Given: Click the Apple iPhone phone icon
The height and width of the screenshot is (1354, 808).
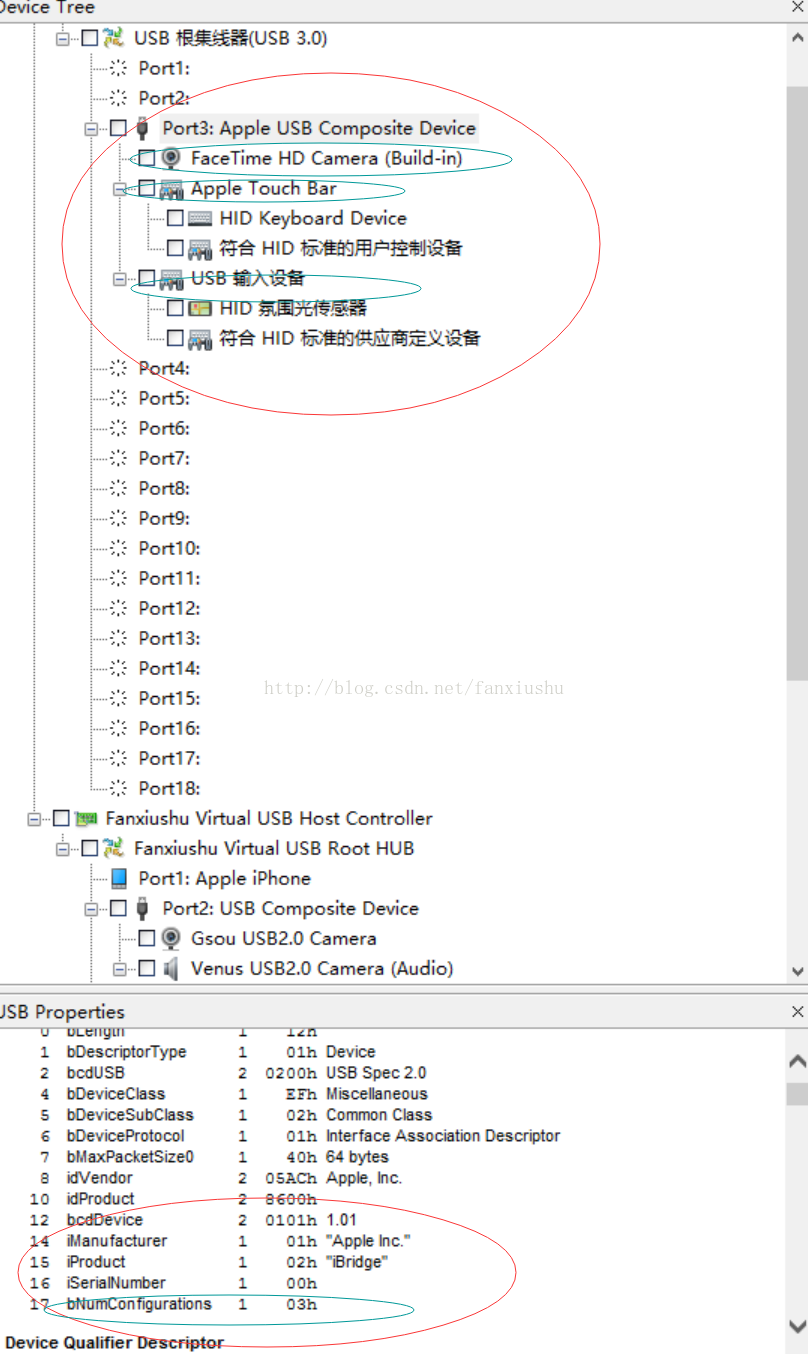Looking at the screenshot, I should point(119,878).
